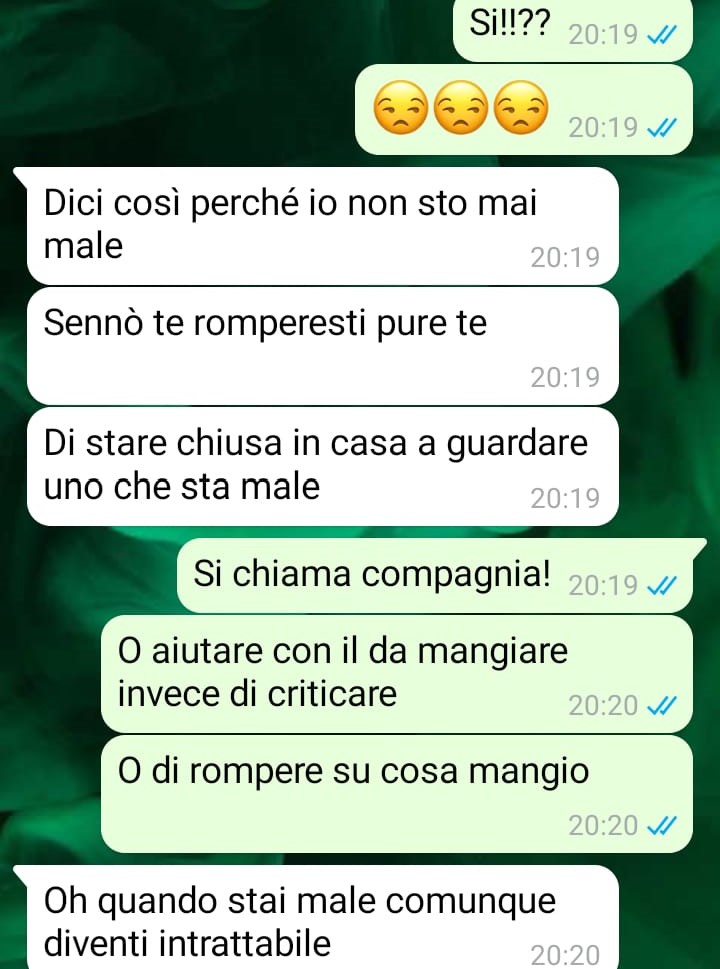Select the 'Sennò te romperesti pure te' message

(322, 346)
